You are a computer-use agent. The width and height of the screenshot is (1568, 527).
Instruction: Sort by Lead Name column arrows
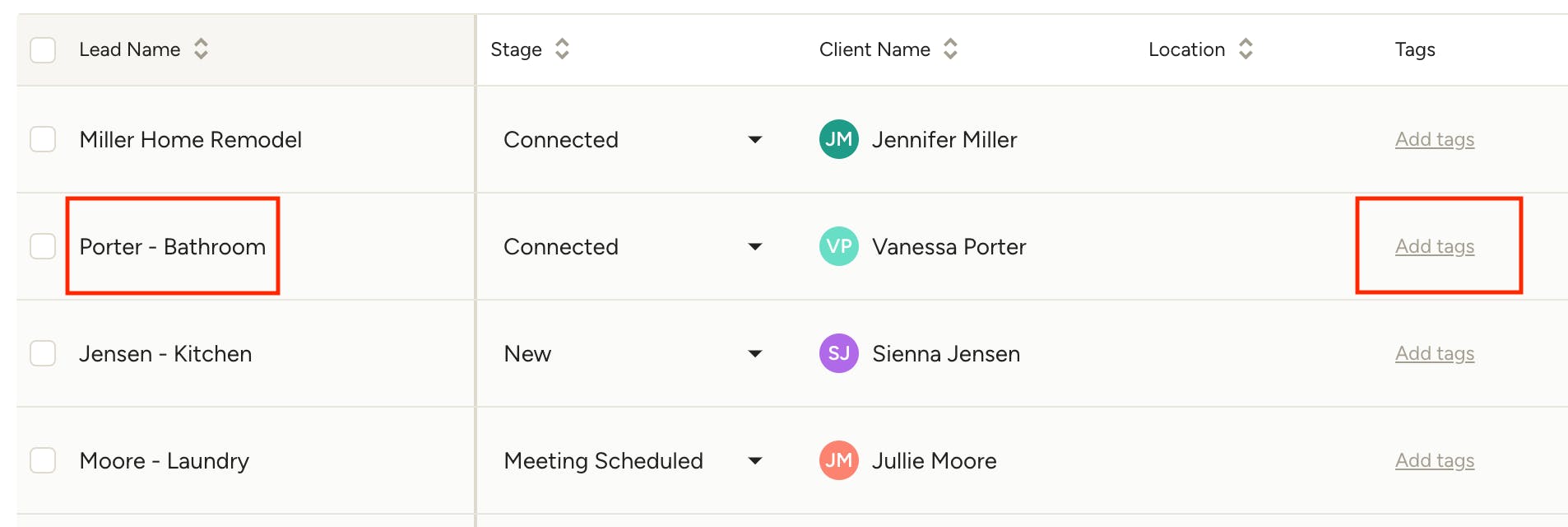coord(201,49)
